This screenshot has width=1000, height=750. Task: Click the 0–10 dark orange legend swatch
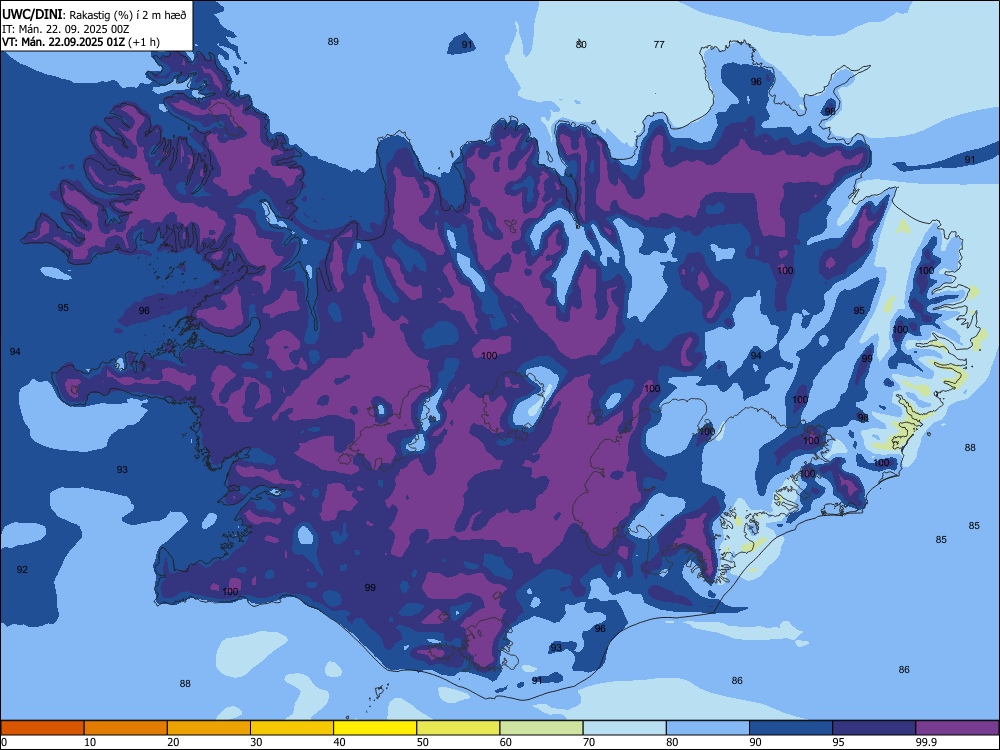tap(42, 728)
